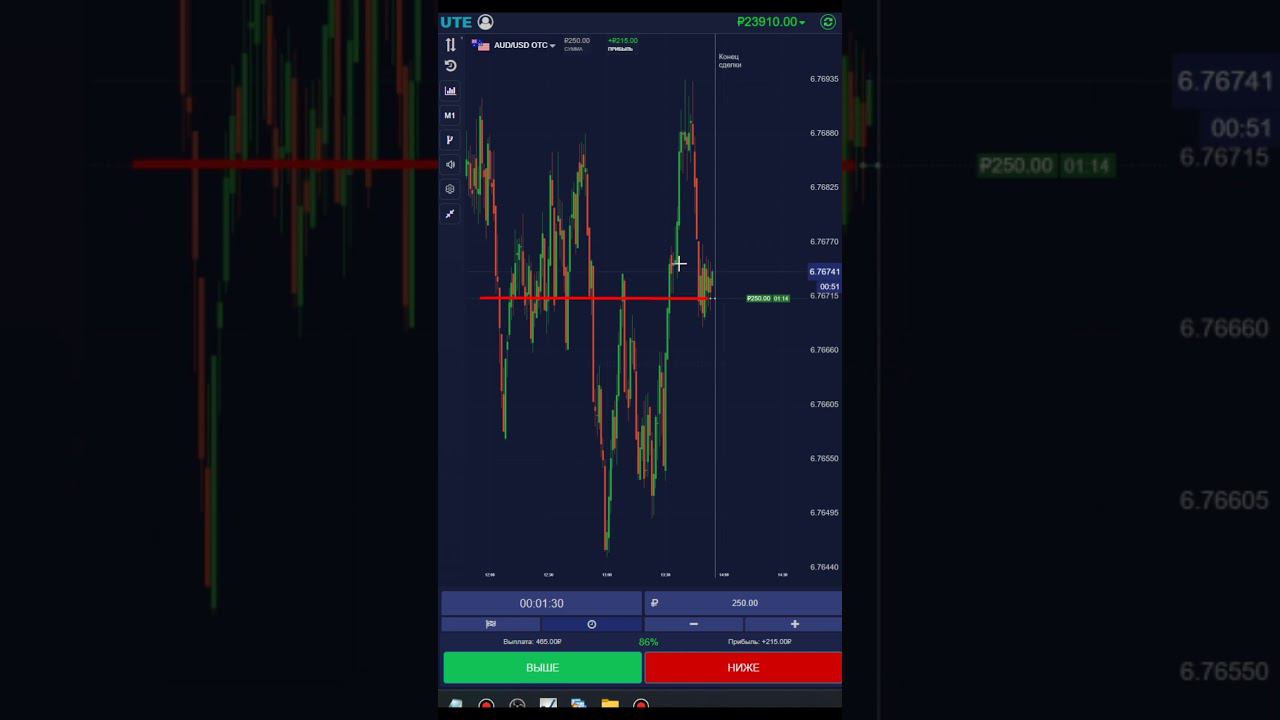Click the ₽250.00 01:14 open trade label
1280x720 pixels.
768,298
